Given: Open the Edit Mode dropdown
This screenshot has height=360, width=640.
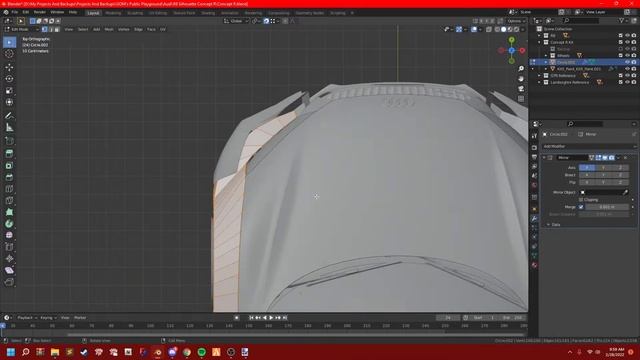Looking at the screenshot, I should coord(21,29).
